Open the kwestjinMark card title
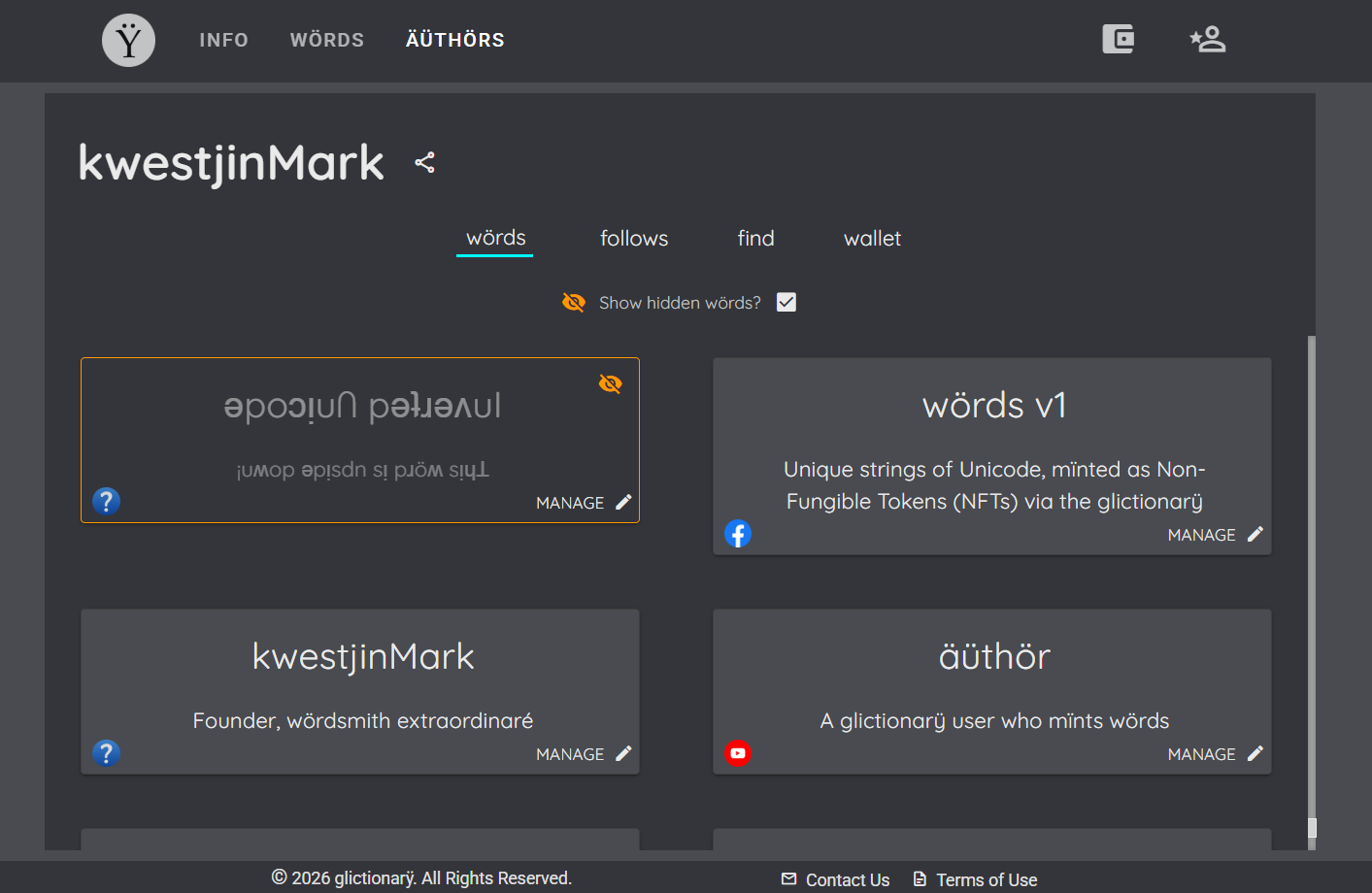 363,657
